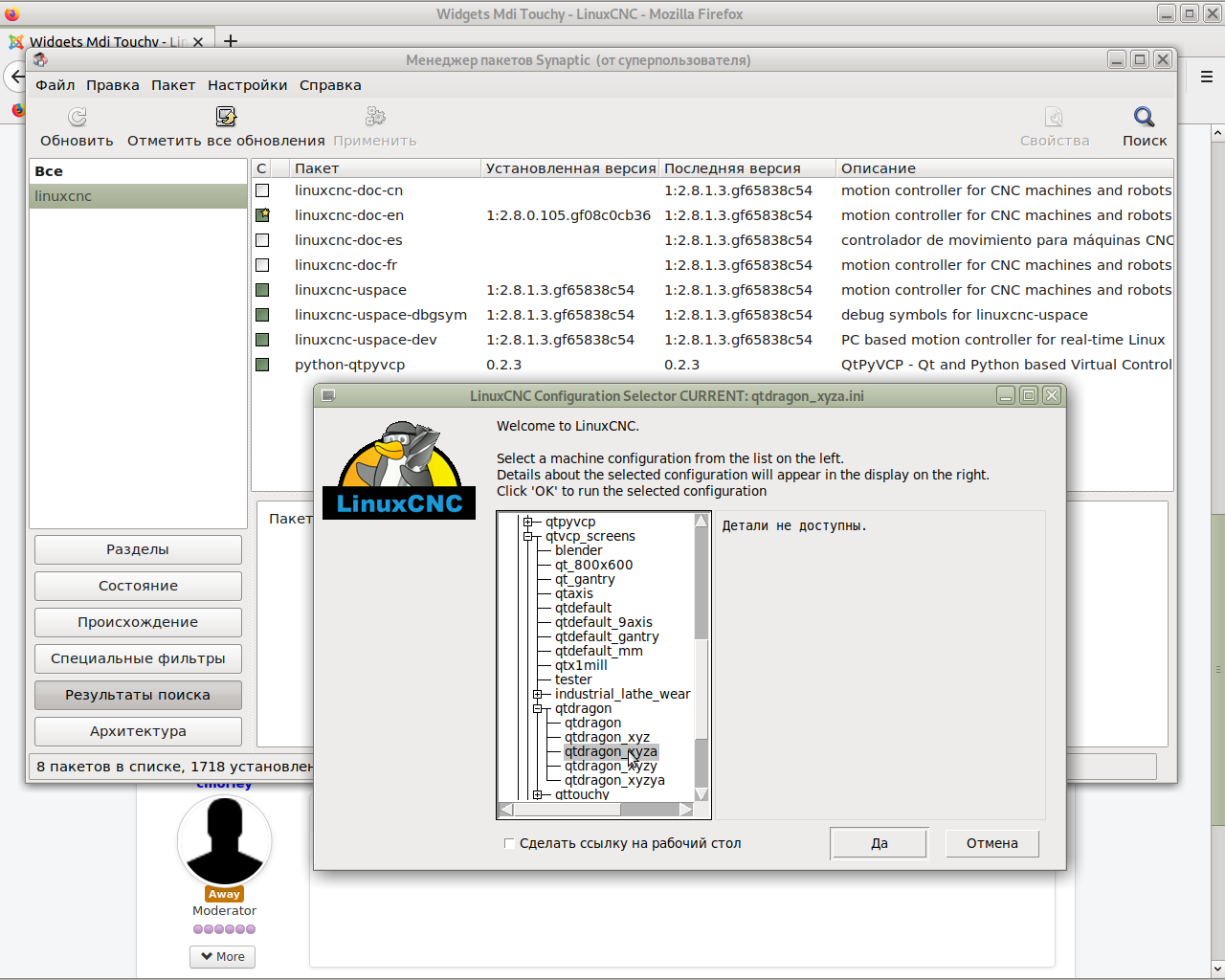
Task: Click the horizontal scrollbar thumb in tree list
Action: pos(567,810)
